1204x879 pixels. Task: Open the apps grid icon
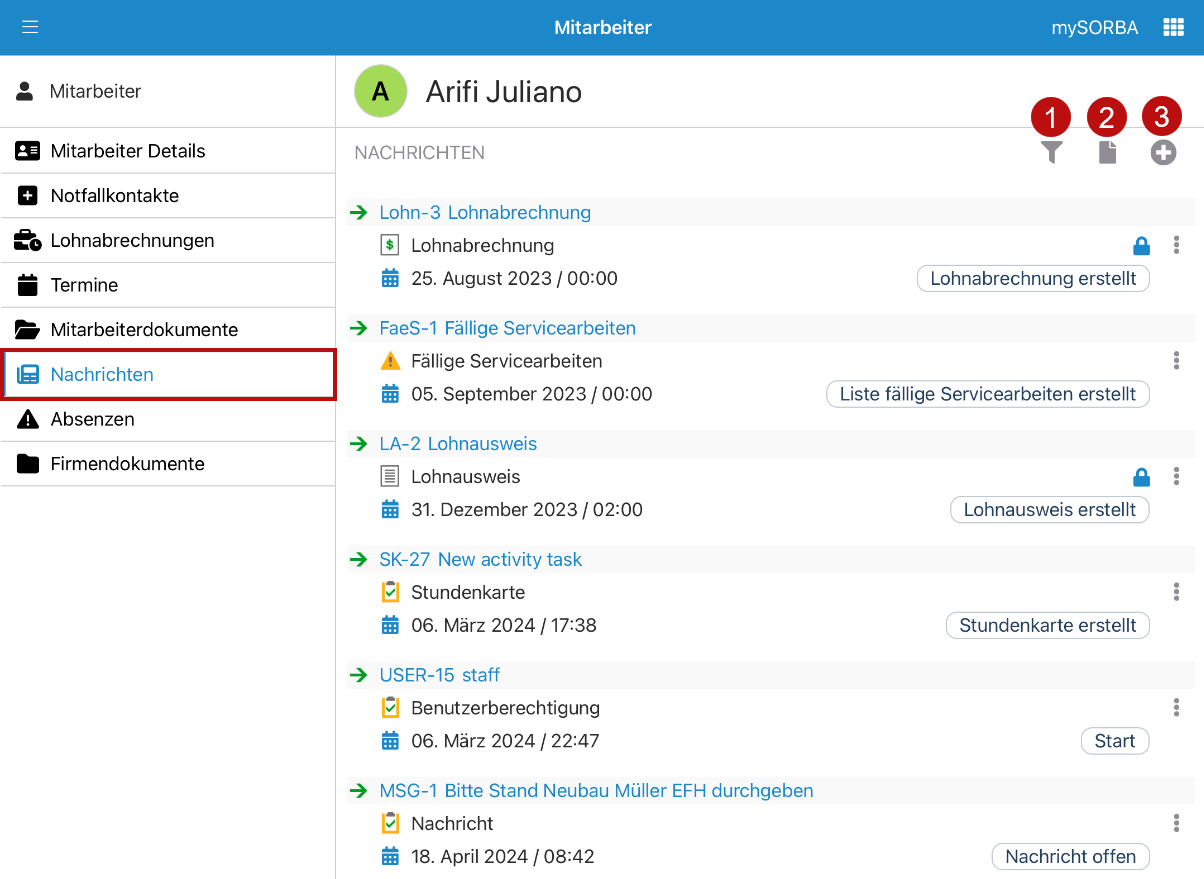pos(1174,27)
